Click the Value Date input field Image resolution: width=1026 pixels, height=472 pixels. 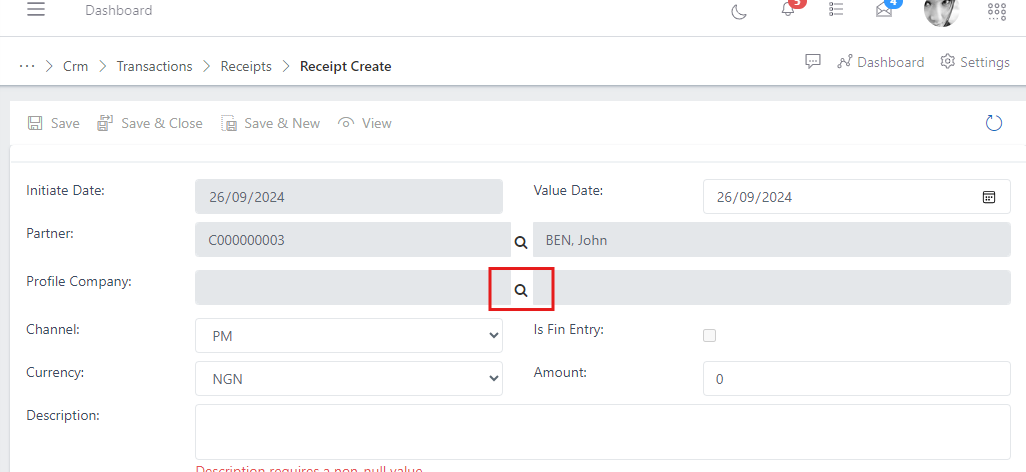coord(857,196)
